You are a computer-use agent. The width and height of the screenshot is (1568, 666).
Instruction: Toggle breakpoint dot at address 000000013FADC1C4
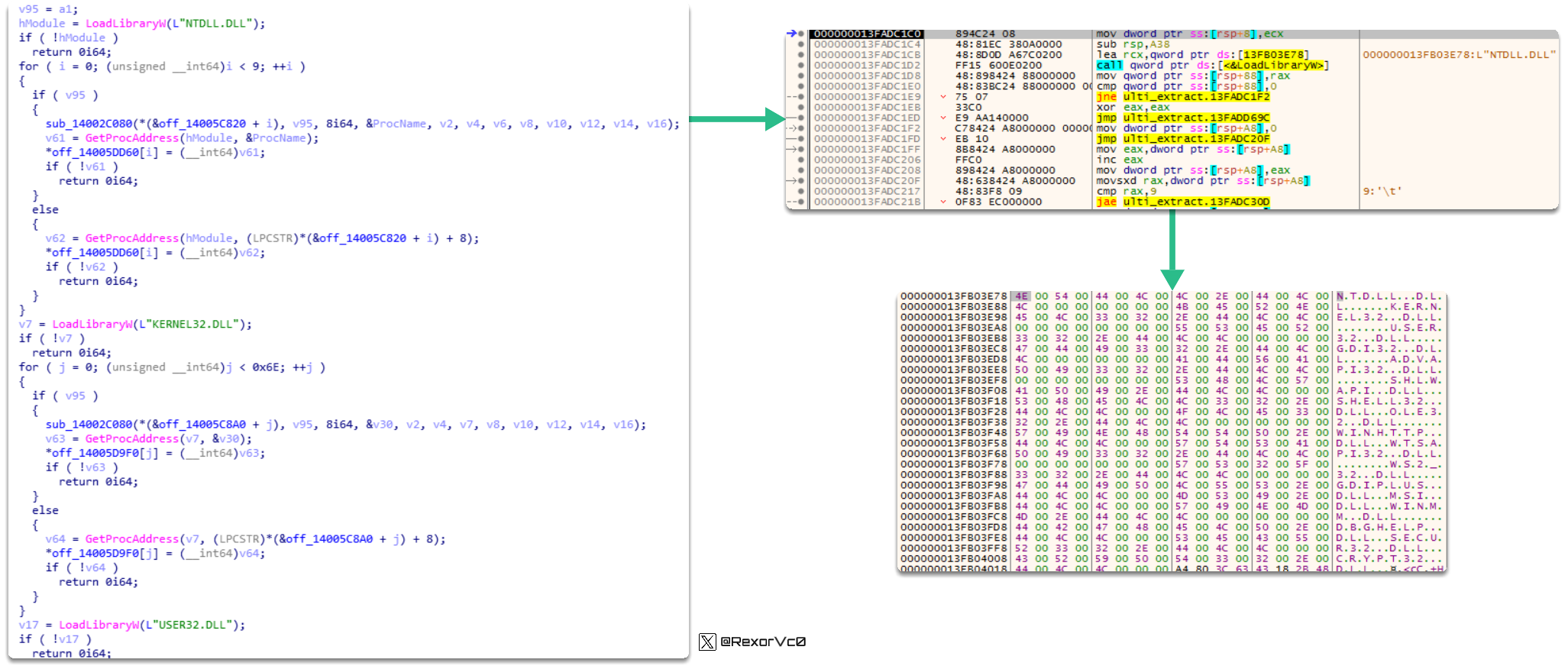[x=800, y=44]
